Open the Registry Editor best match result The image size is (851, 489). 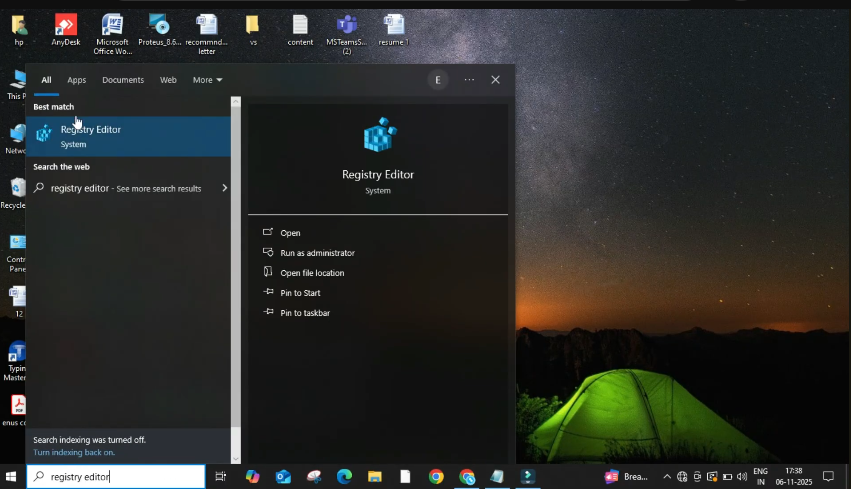128,136
